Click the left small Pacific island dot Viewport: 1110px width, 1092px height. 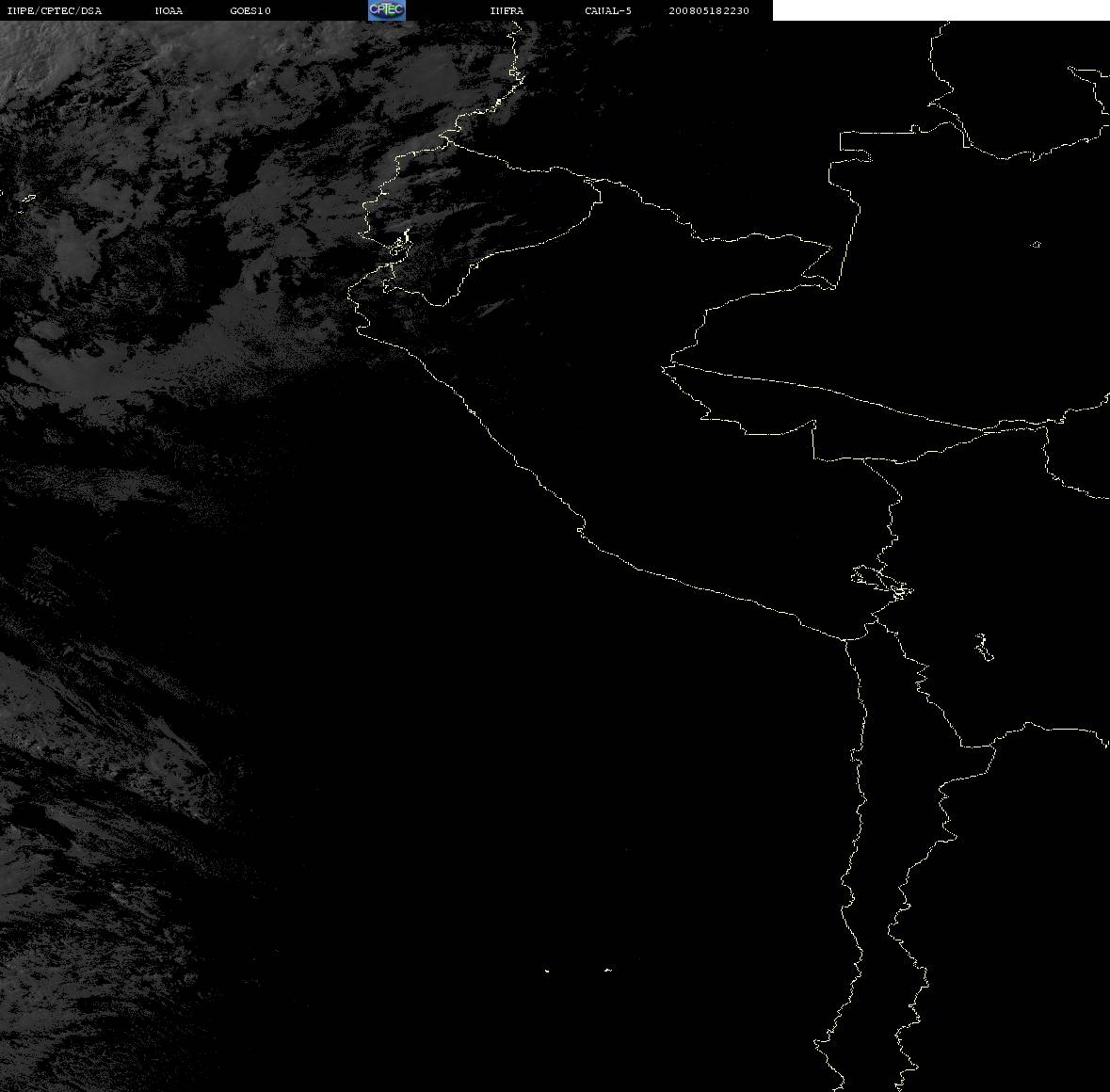[547, 971]
